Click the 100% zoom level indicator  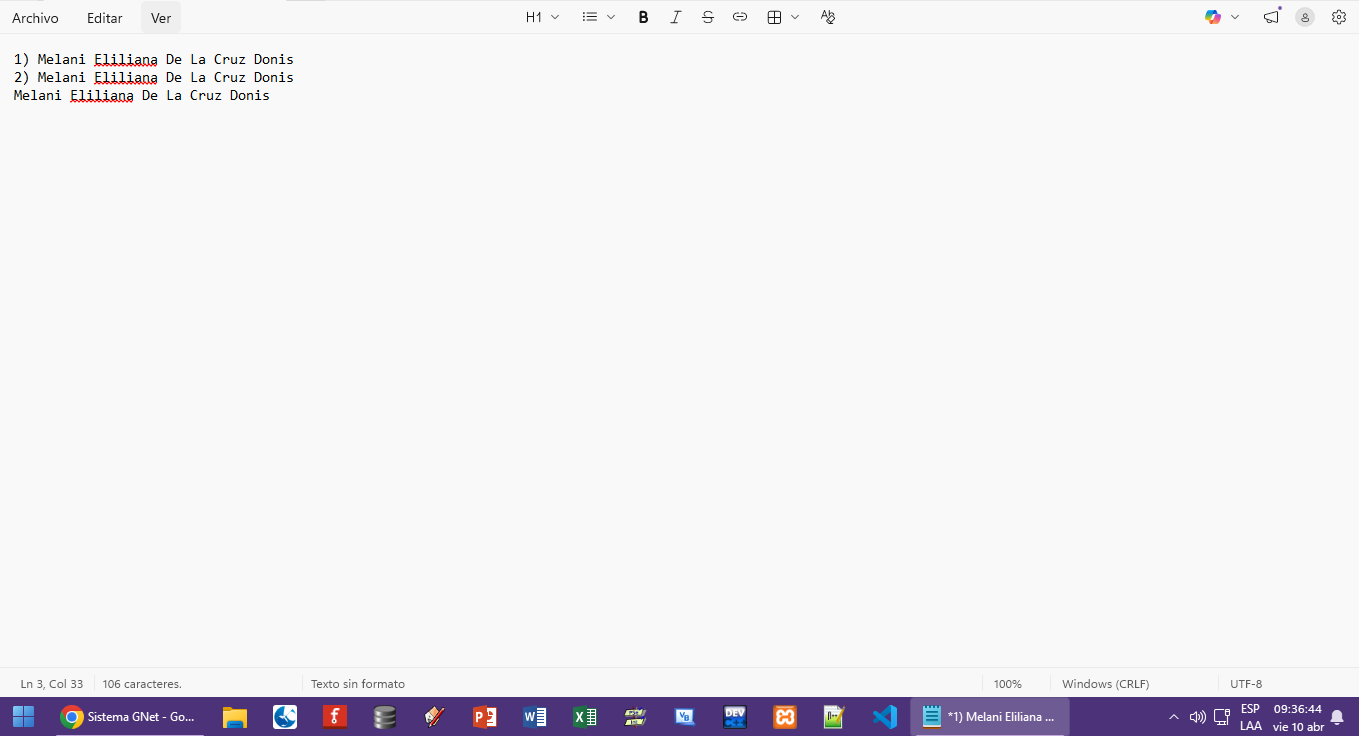click(1007, 684)
